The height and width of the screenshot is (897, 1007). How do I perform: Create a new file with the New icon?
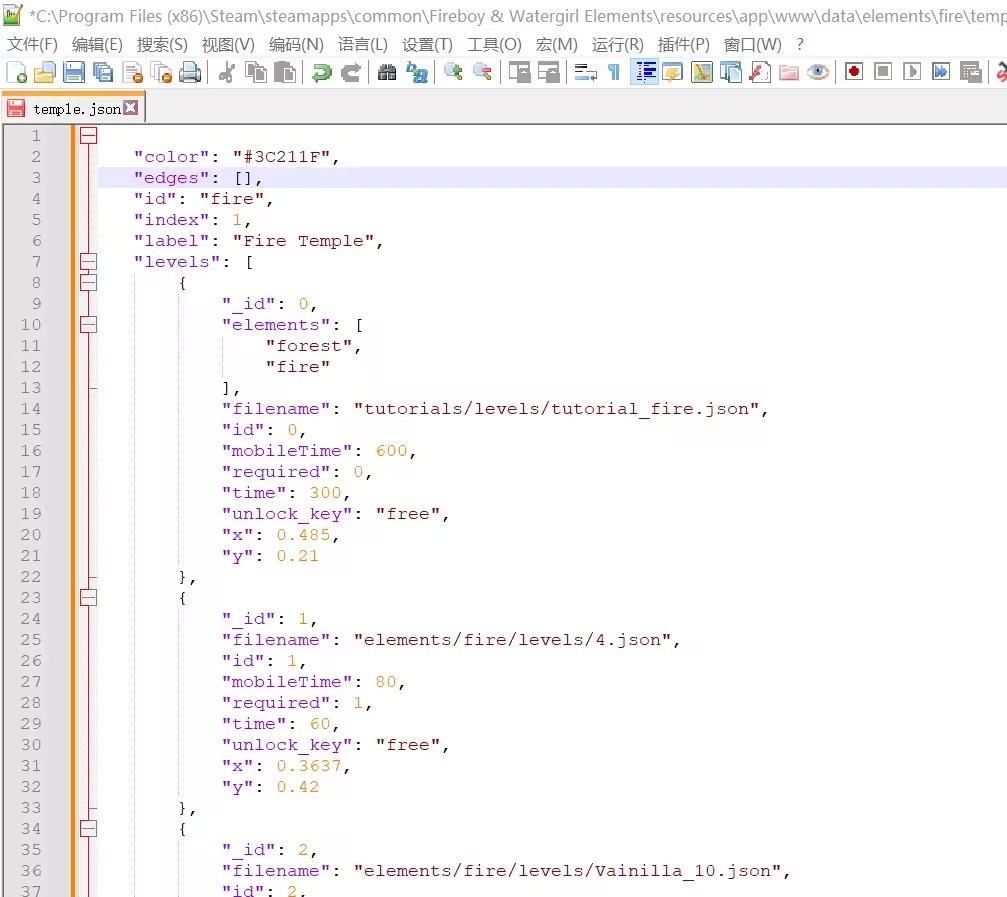pos(17,73)
